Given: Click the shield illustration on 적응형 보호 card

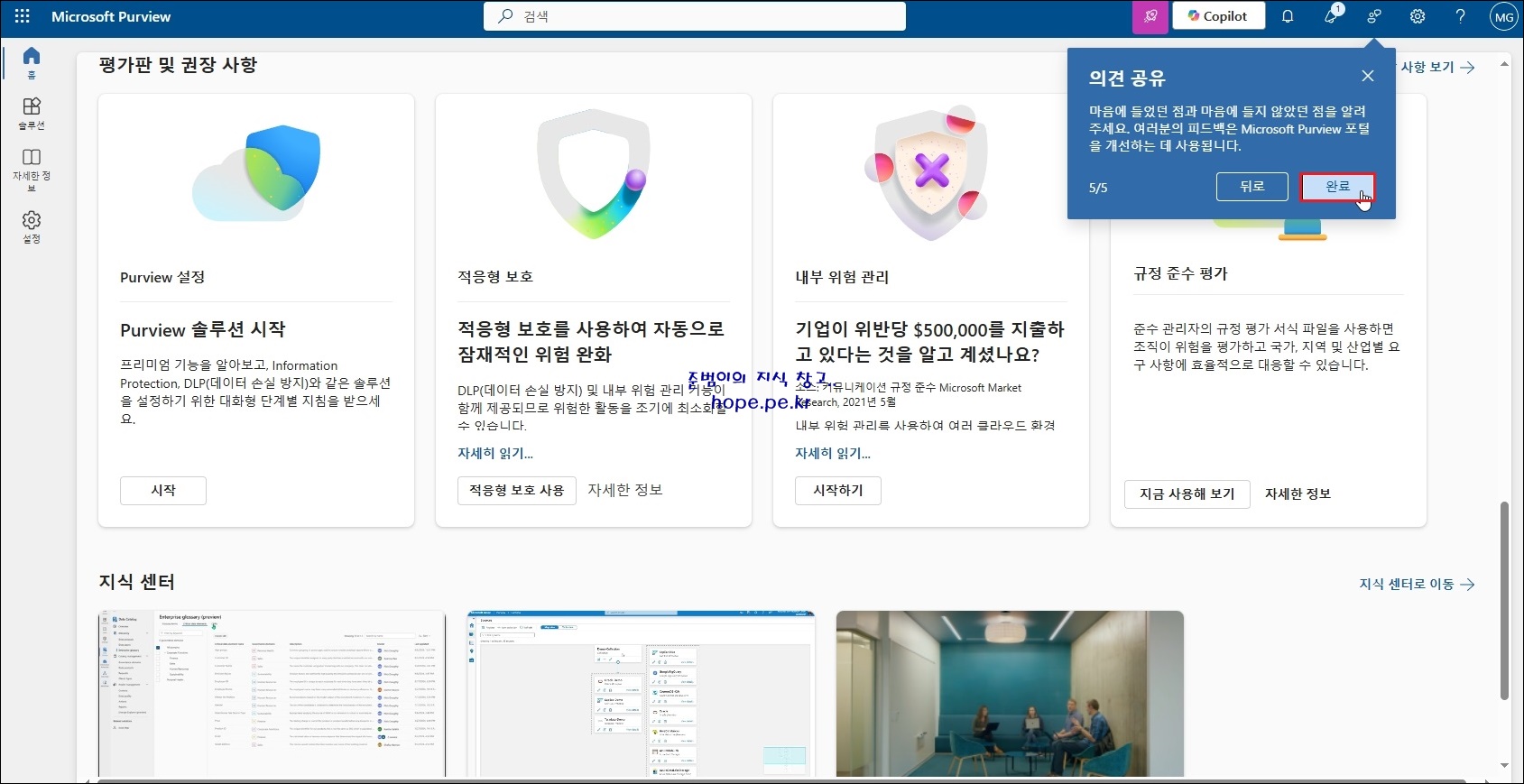Looking at the screenshot, I should (594, 173).
